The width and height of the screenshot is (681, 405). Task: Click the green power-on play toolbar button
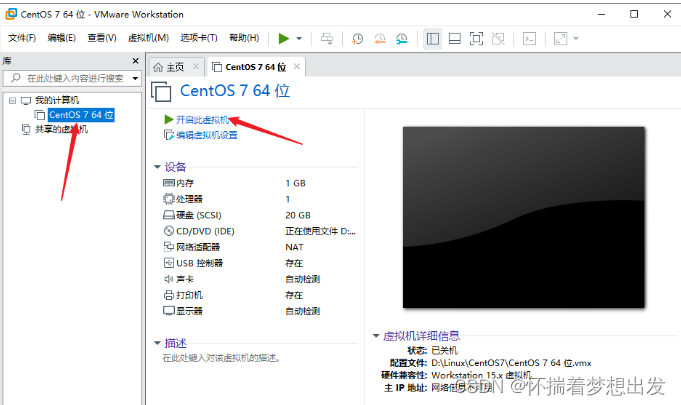[284, 39]
